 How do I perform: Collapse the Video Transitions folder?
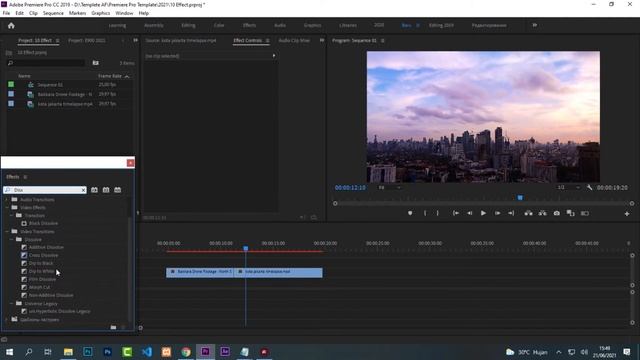pyautogui.click(x=7, y=231)
